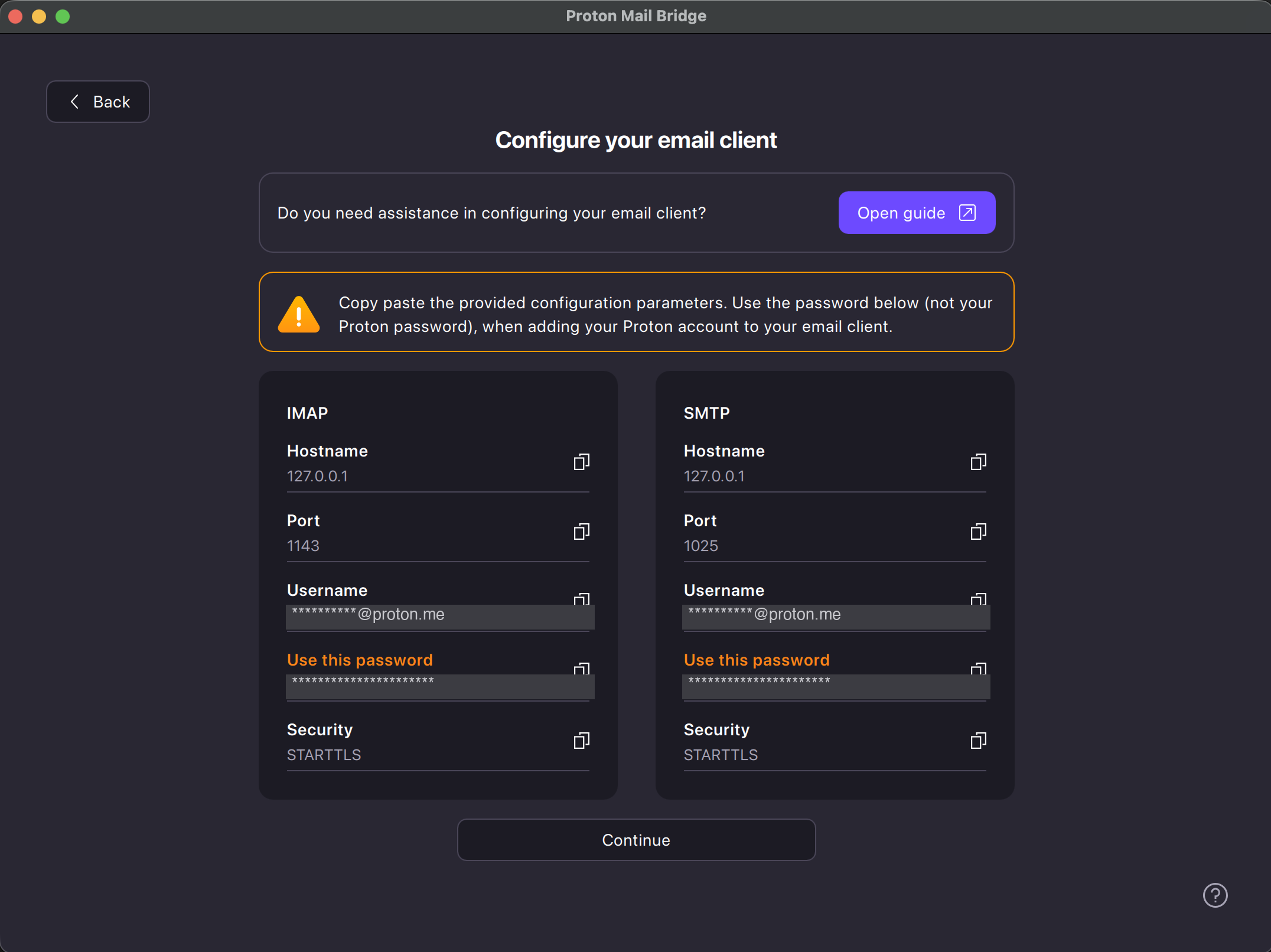1271x952 pixels.
Task: Copy the SMTP hostname value
Action: (x=979, y=462)
